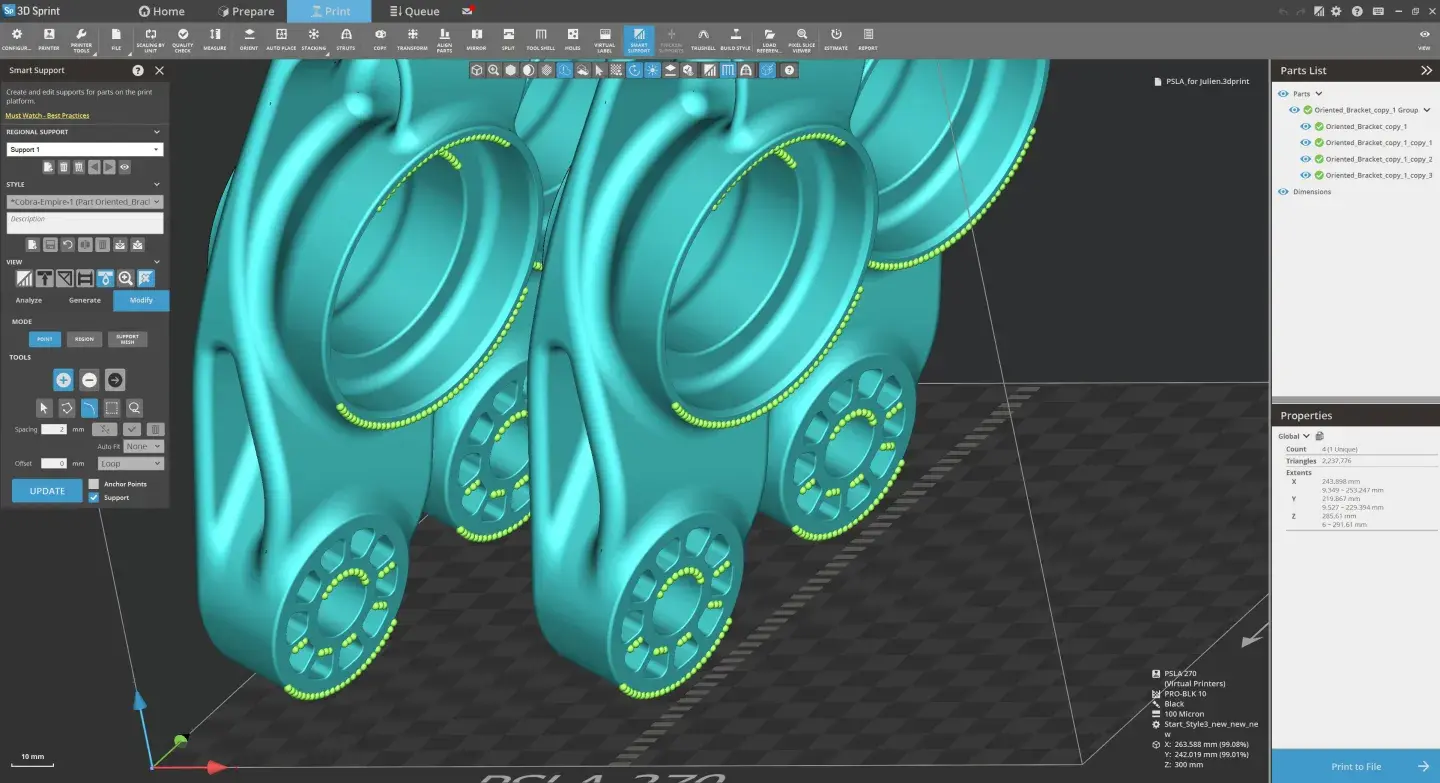Screen dimensions: 1440x783
Task: Open the Orient tool
Action: (x=249, y=39)
